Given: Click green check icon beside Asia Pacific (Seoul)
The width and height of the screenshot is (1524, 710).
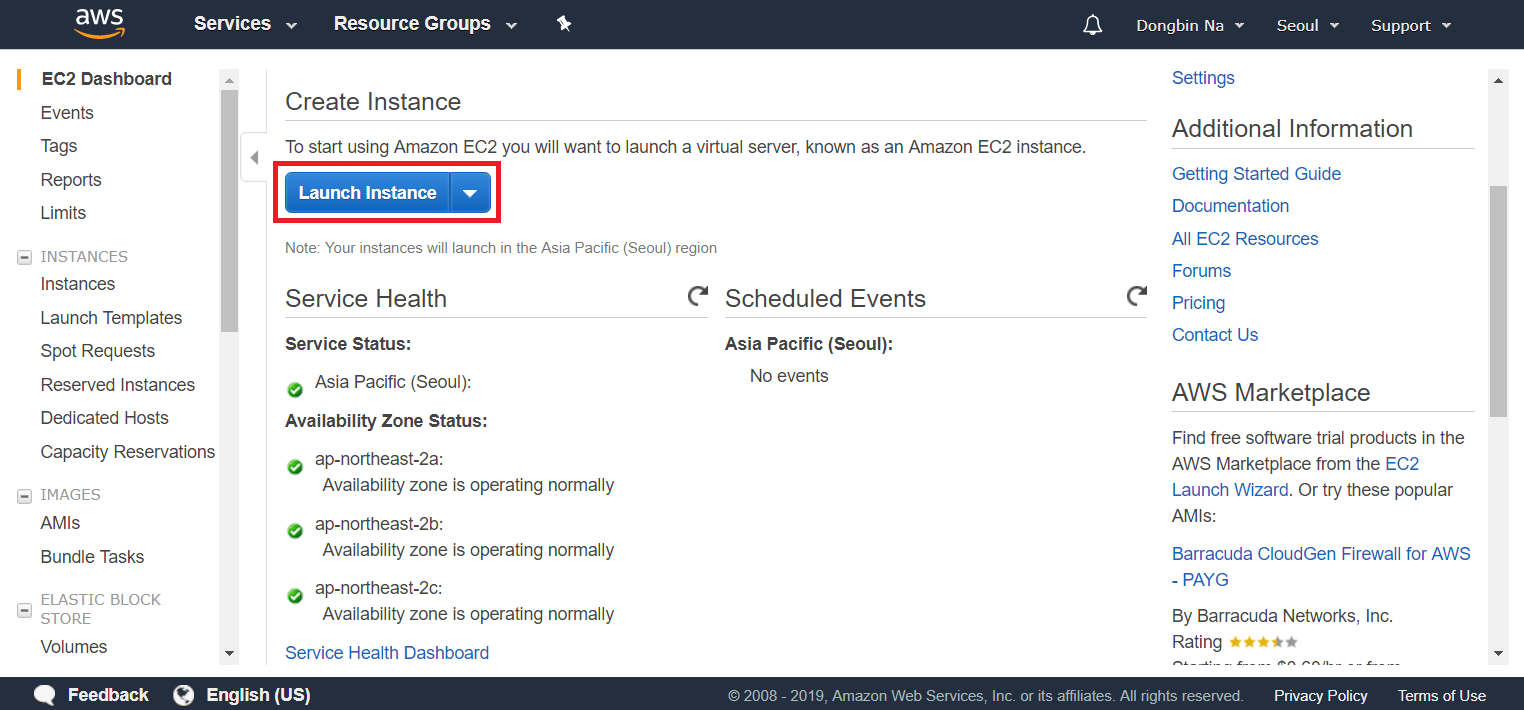Looking at the screenshot, I should click(295, 390).
